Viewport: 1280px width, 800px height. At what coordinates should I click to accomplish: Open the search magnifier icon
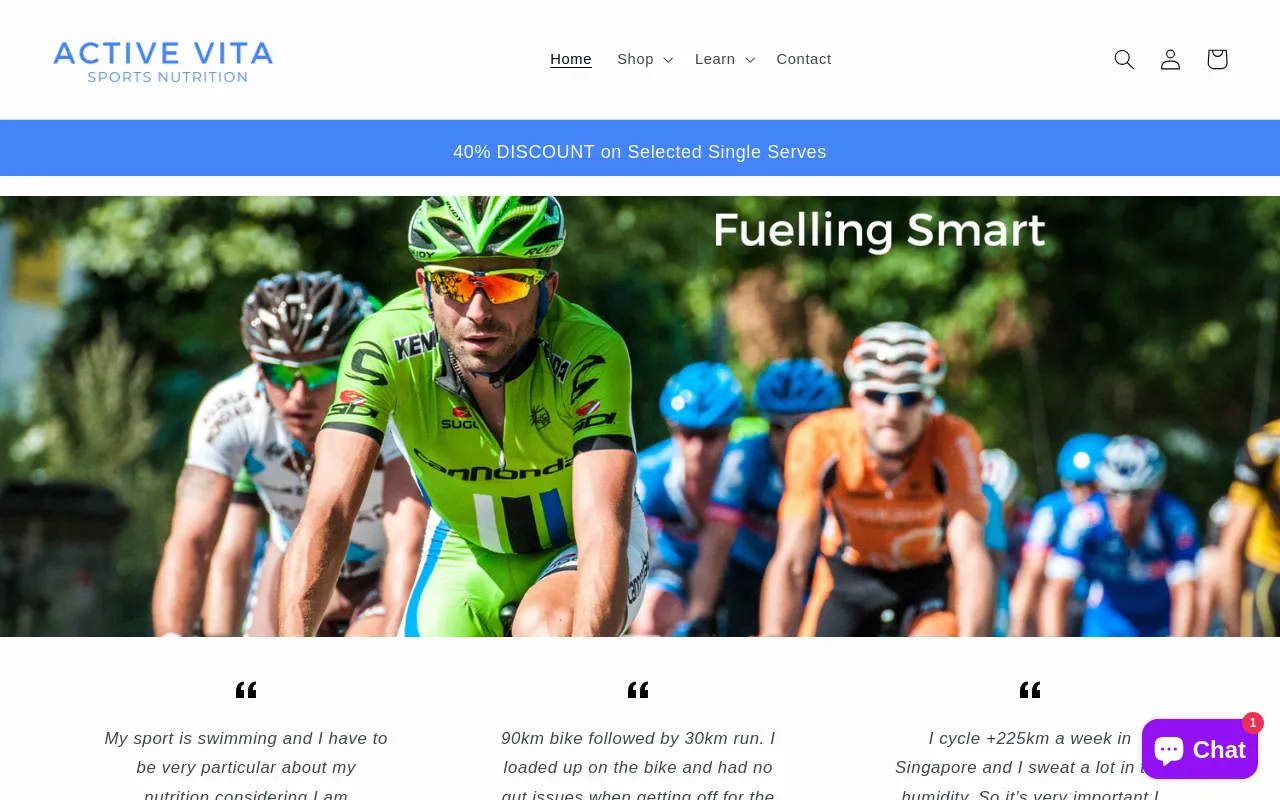tap(1124, 60)
